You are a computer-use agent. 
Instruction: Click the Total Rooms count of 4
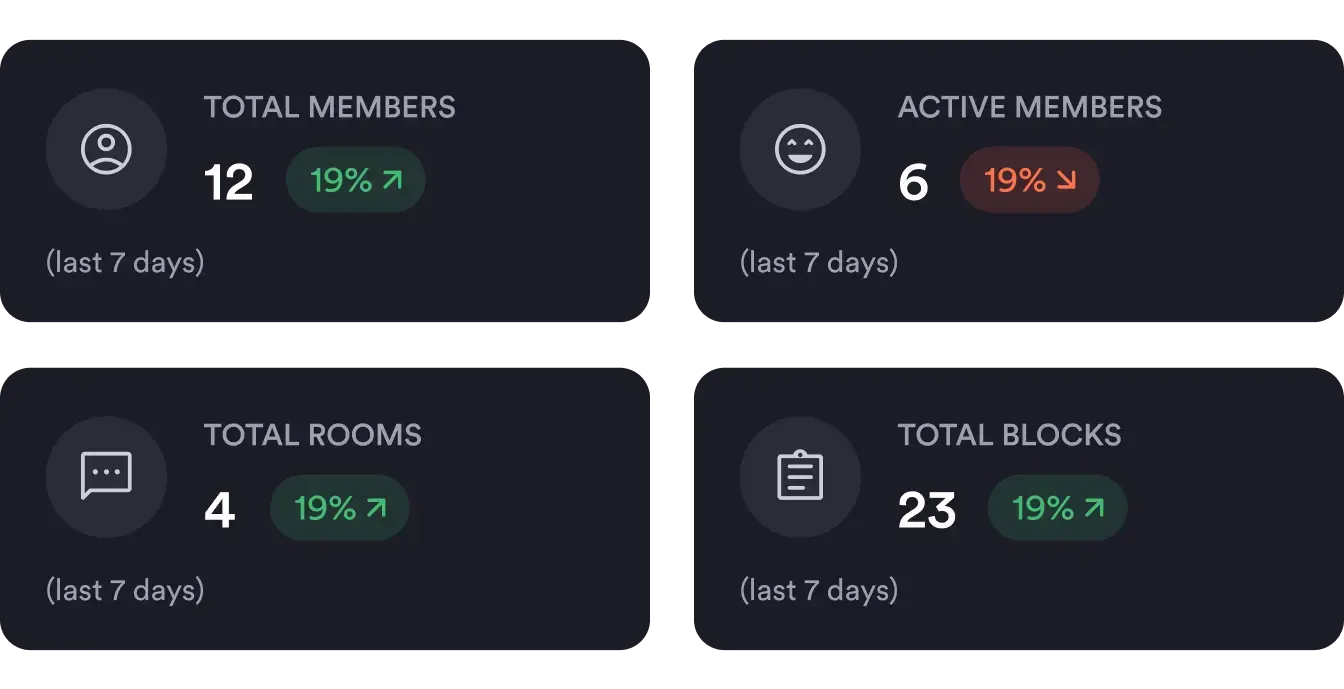point(219,511)
